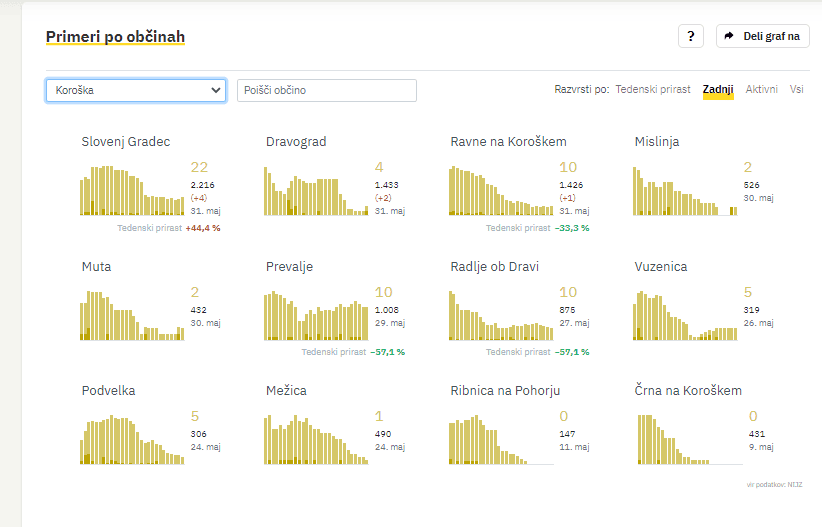Click the Poišči občino search field
The image size is (822, 527).
(x=326, y=90)
